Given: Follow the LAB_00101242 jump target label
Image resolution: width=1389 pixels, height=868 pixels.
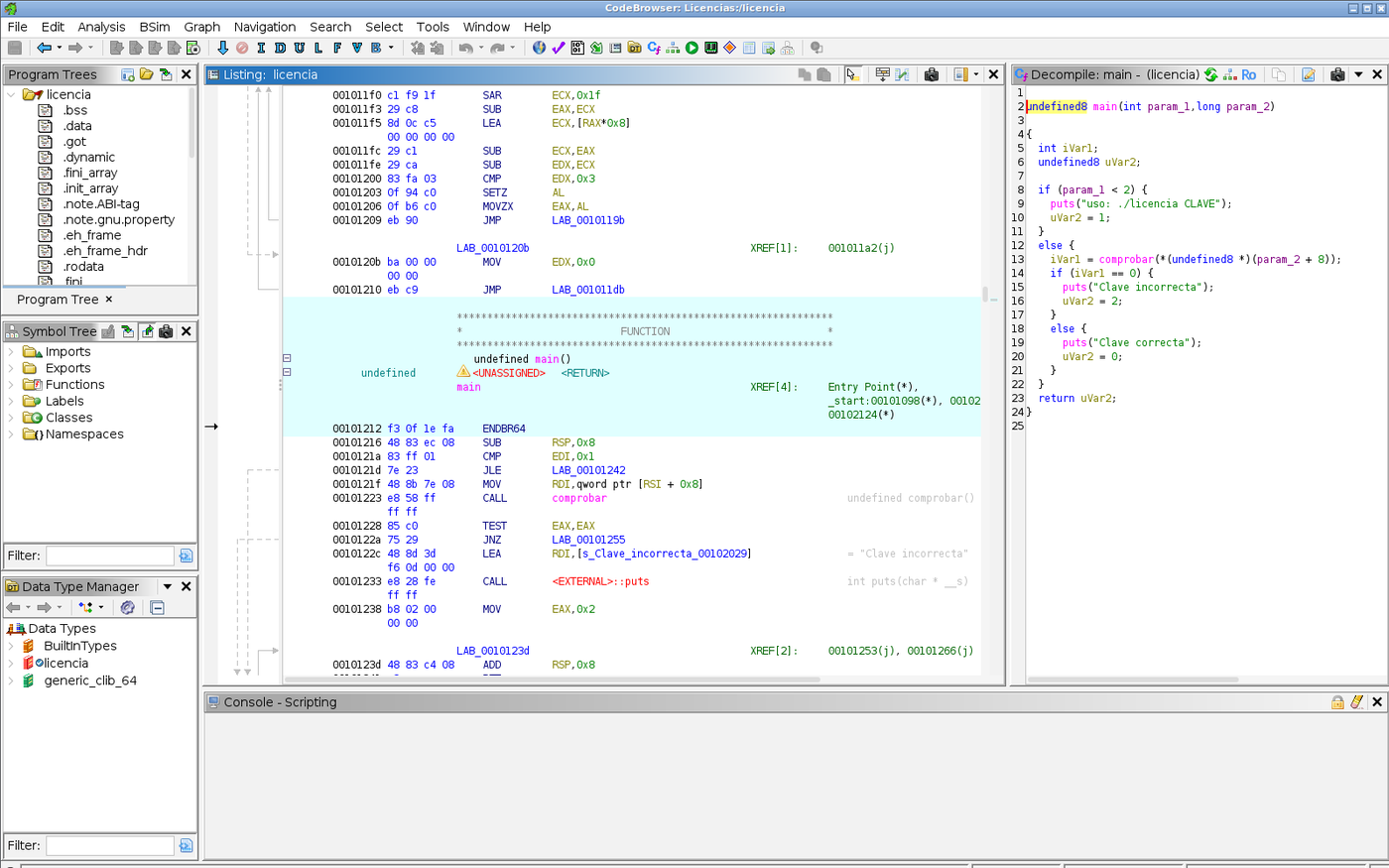Looking at the screenshot, I should pyautogui.click(x=588, y=470).
